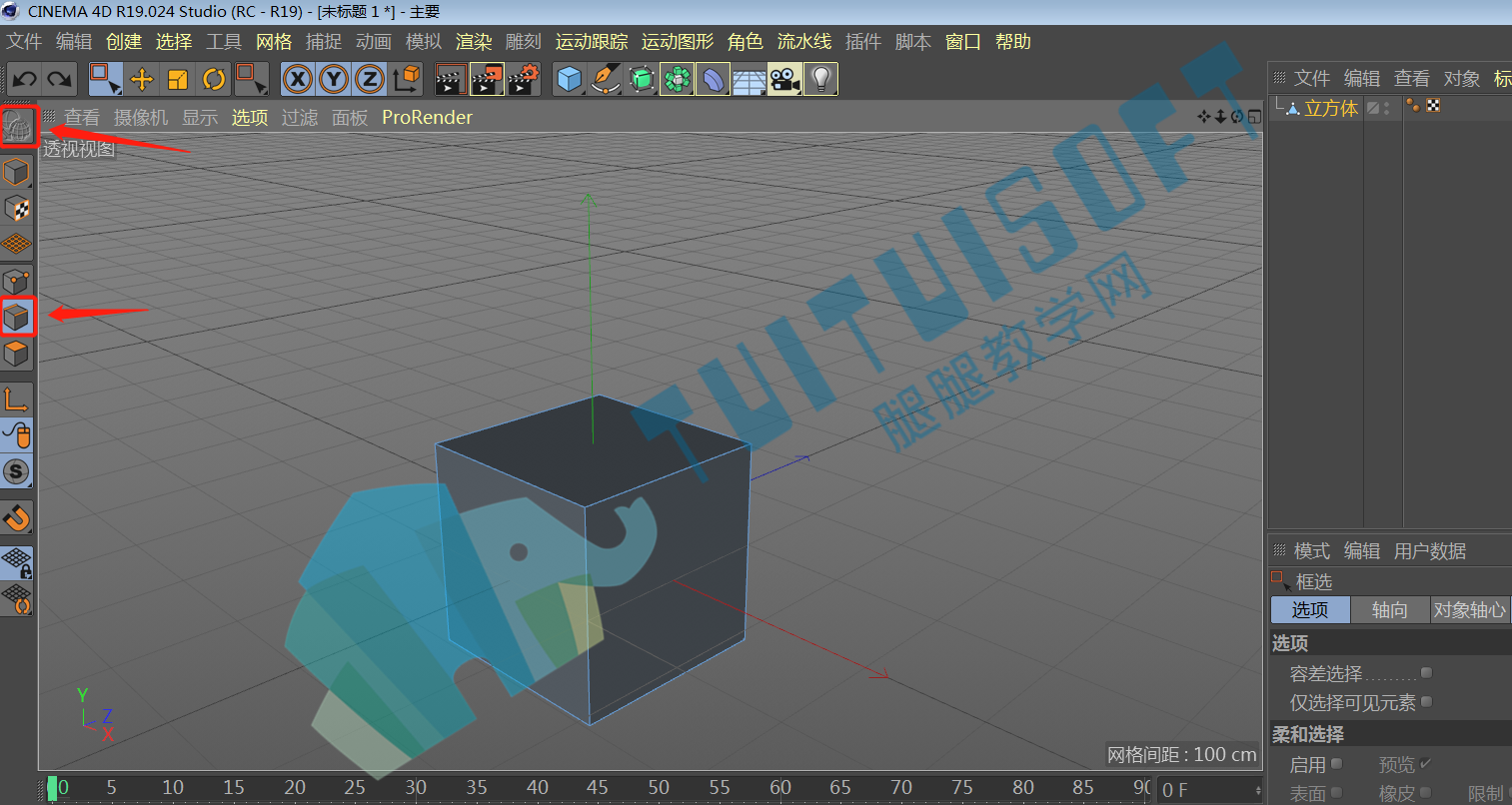Open the Attribute Manager 模式 menu
The image size is (1512, 805).
(1312, 551)
